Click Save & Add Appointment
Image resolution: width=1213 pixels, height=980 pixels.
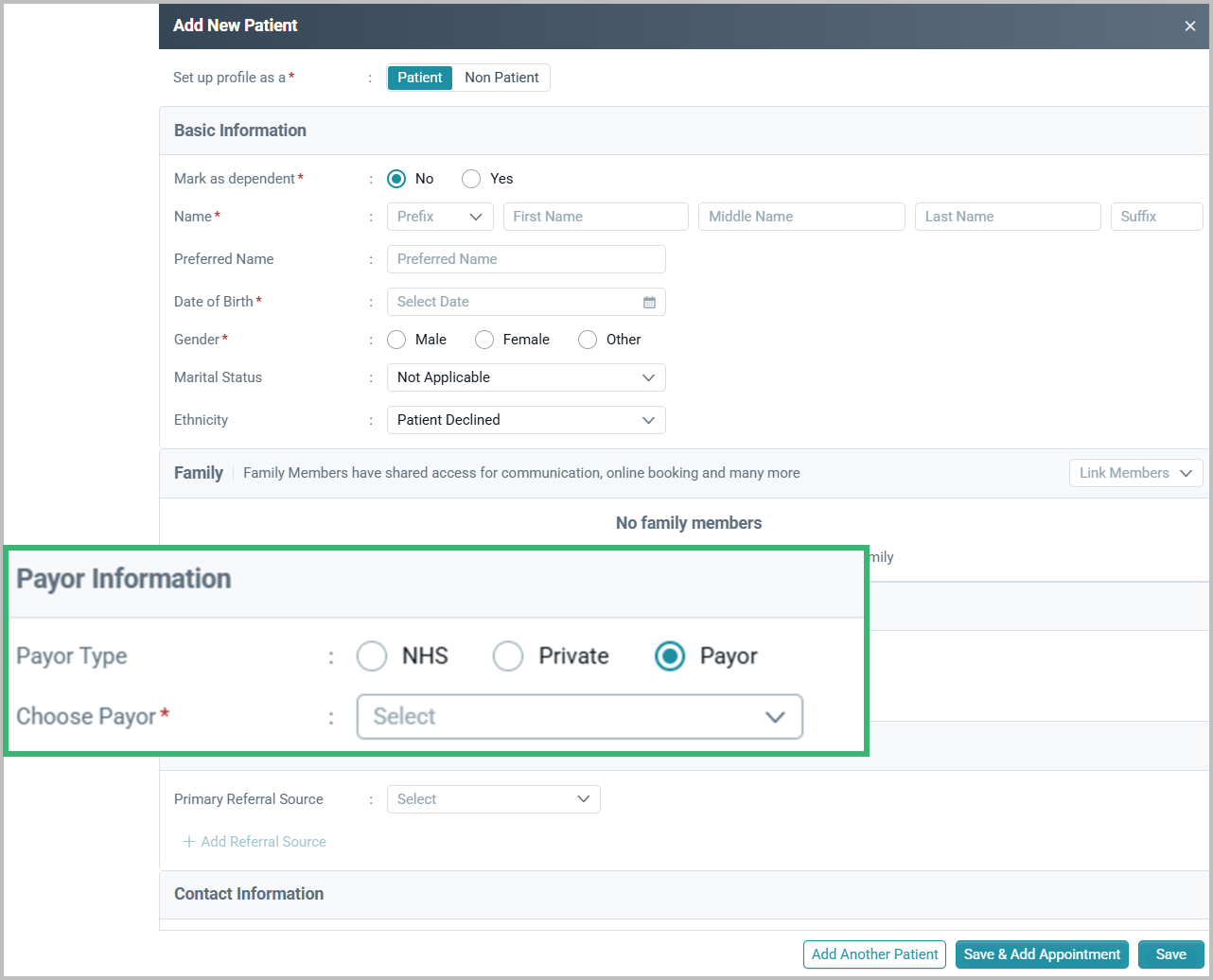(1041, 954)
